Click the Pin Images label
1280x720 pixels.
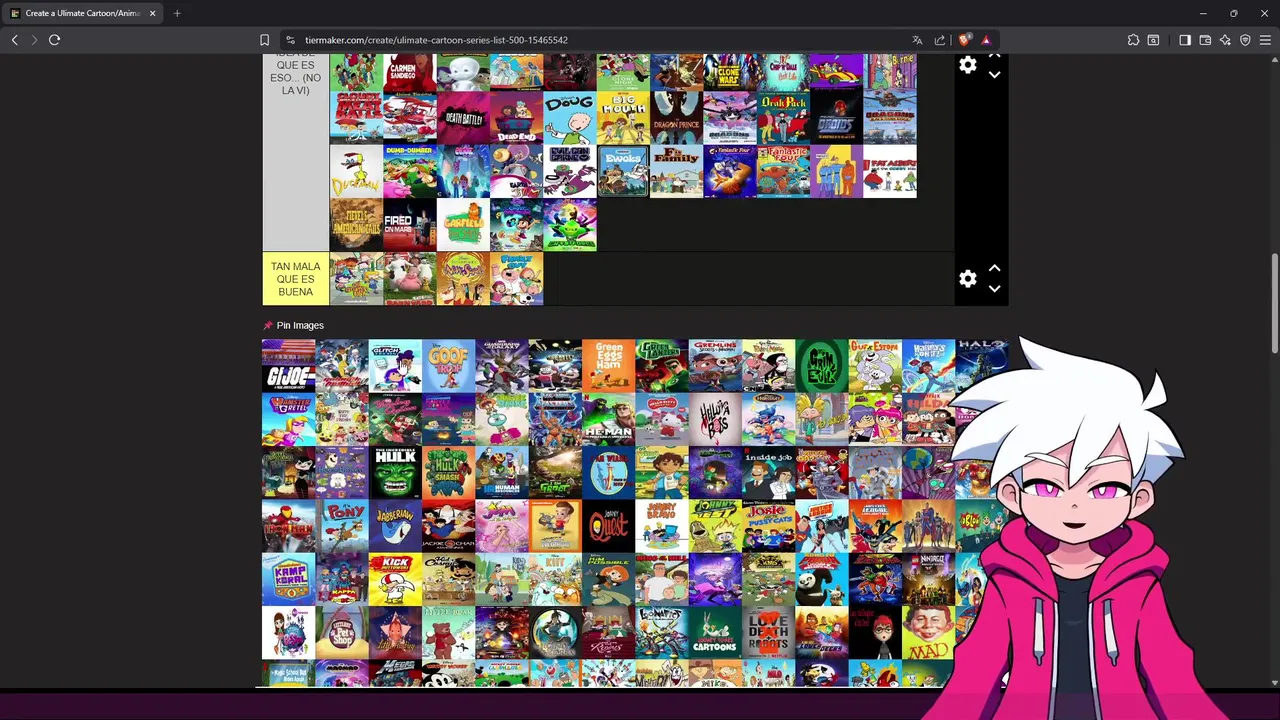(x=300, y=325)
